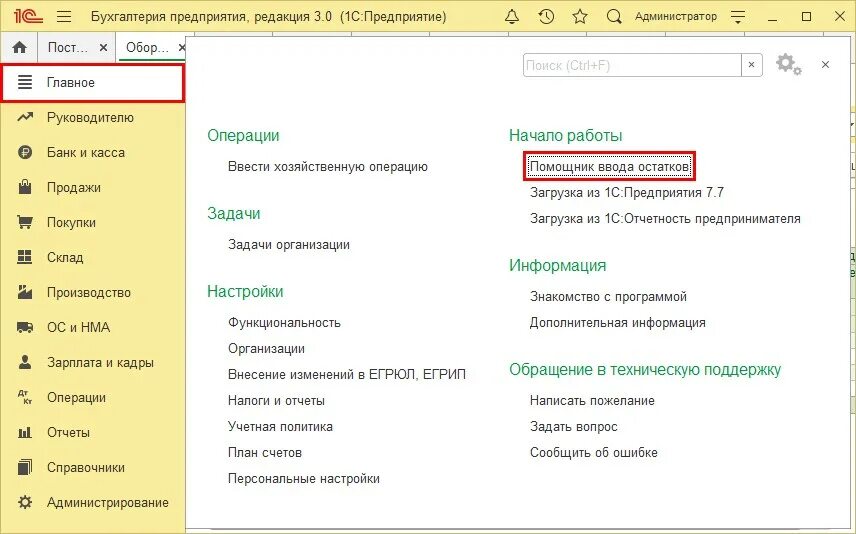The height and width of the screenshot is (534, 856).
Task: Open Налоги и отчеты
Action: (276, 401)
